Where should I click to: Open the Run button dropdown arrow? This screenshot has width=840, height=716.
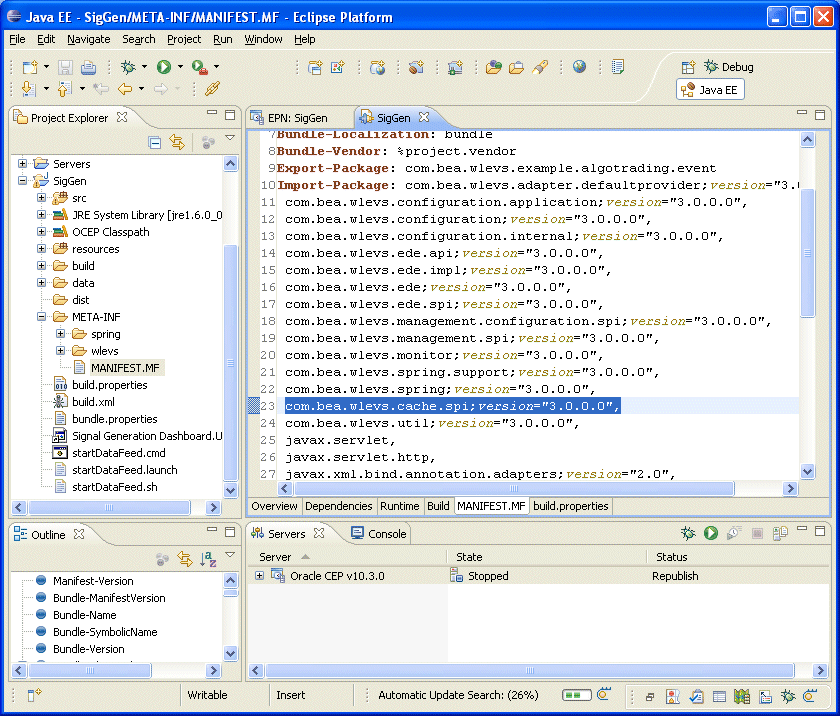pos(180,67)
